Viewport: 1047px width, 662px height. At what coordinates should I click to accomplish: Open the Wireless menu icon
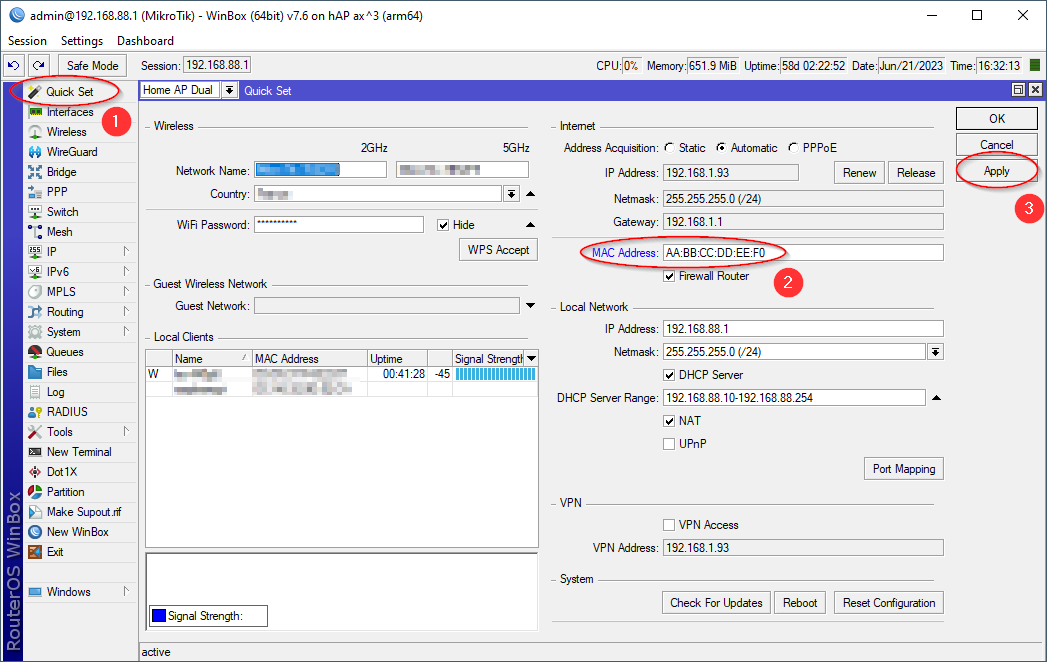tap(35, 132)
